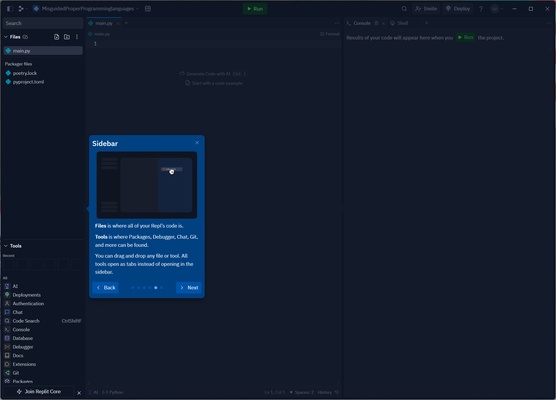Open the user avatar account menu
This screenshot has width=556, height=400.
pyautogui.click(x=496, y=9)
